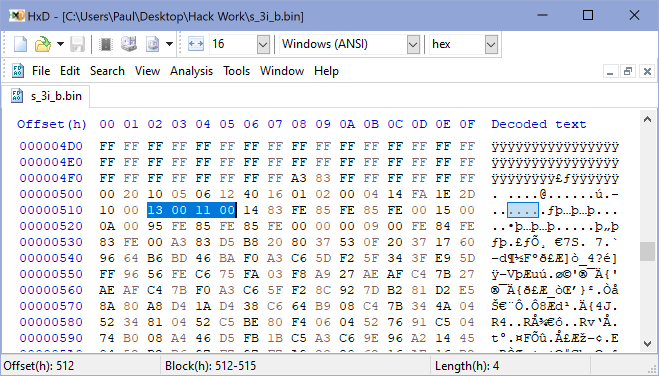Select the s_3i_b.bin document tab

[45, 96]
